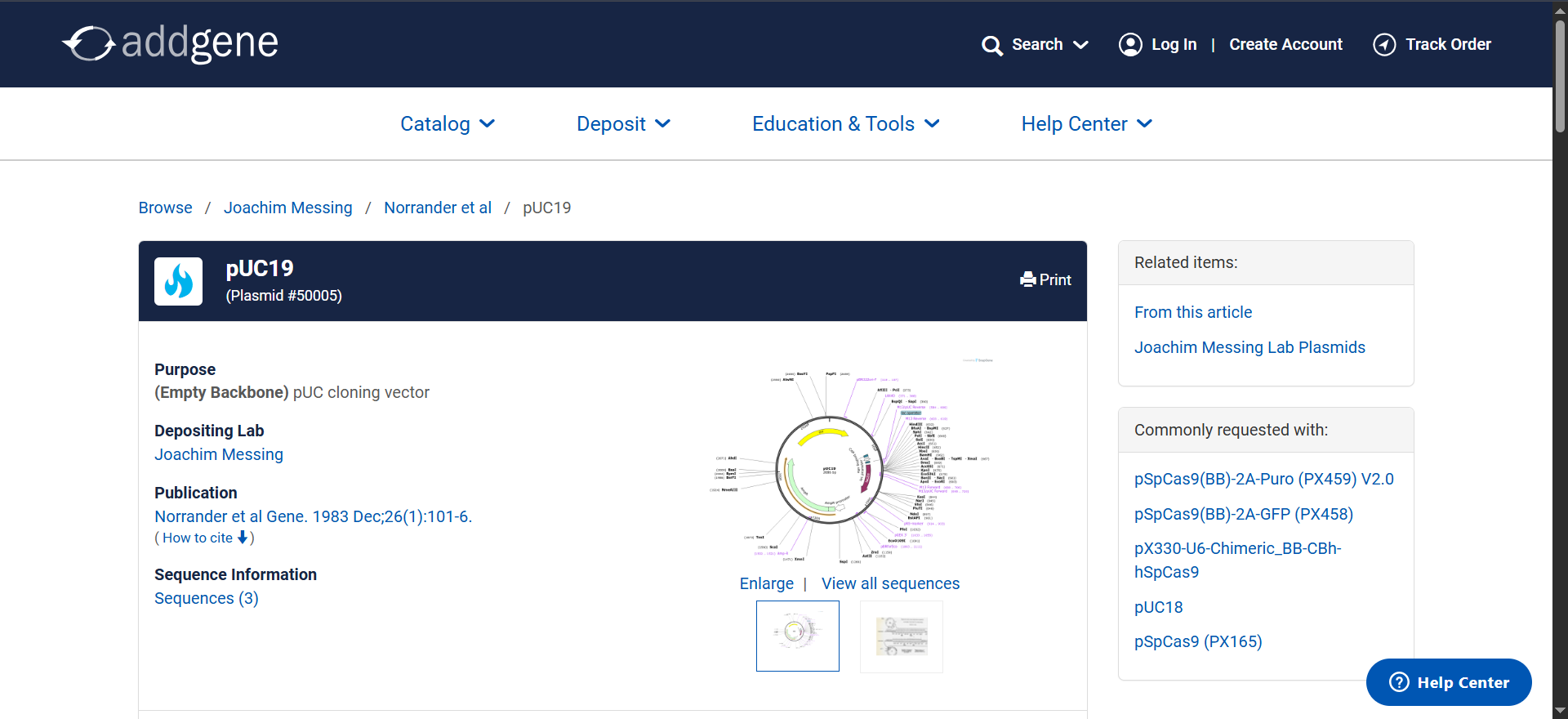Click the page vertical scrollbar thumb
Viewport: 1568px width, 719px height.
(x=1560, y=75)
